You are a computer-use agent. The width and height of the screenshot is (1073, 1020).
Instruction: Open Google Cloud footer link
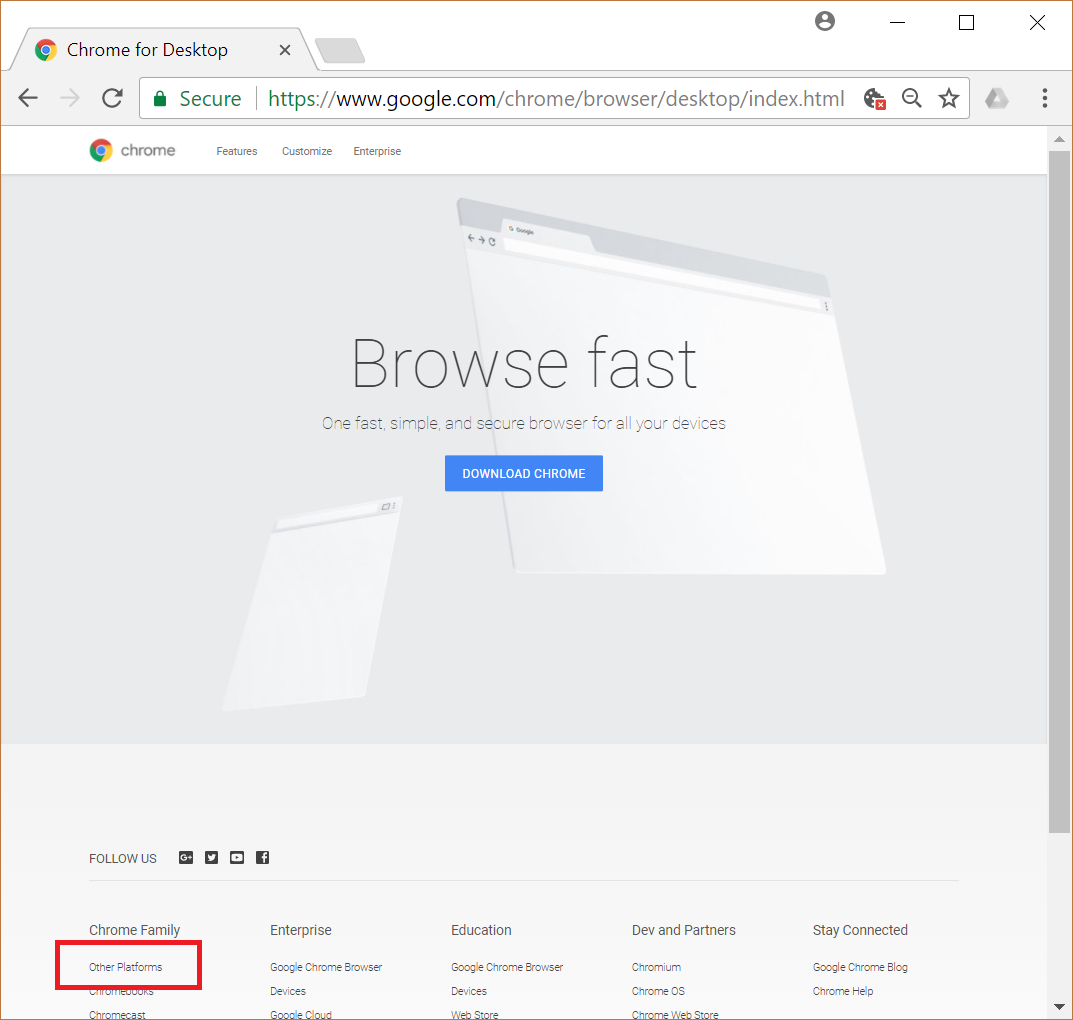point(300,1015)
